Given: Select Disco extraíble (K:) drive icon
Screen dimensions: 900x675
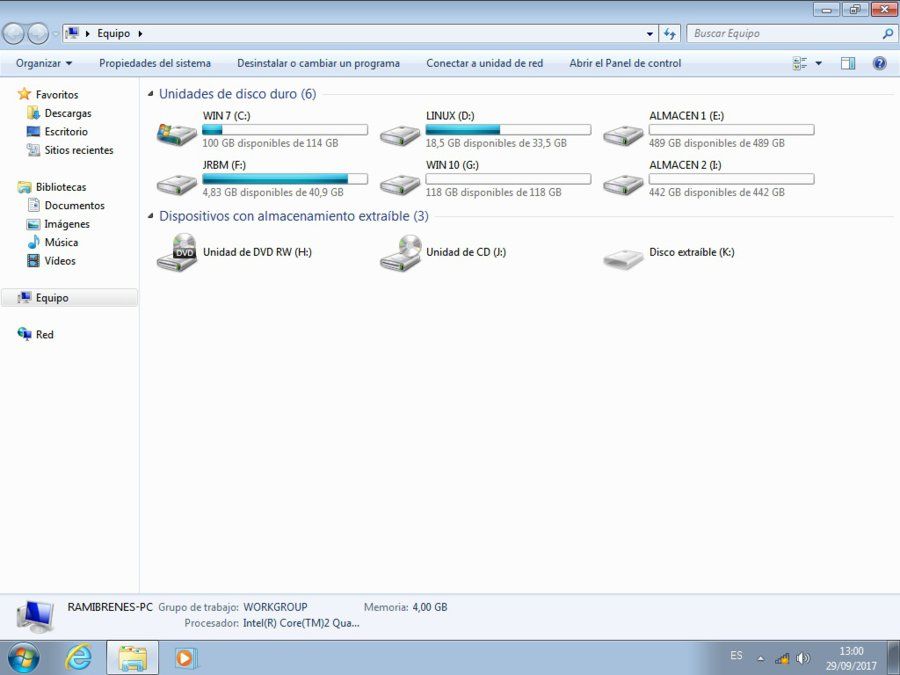Looking at the screenshot, I should [x=623, y=258].
